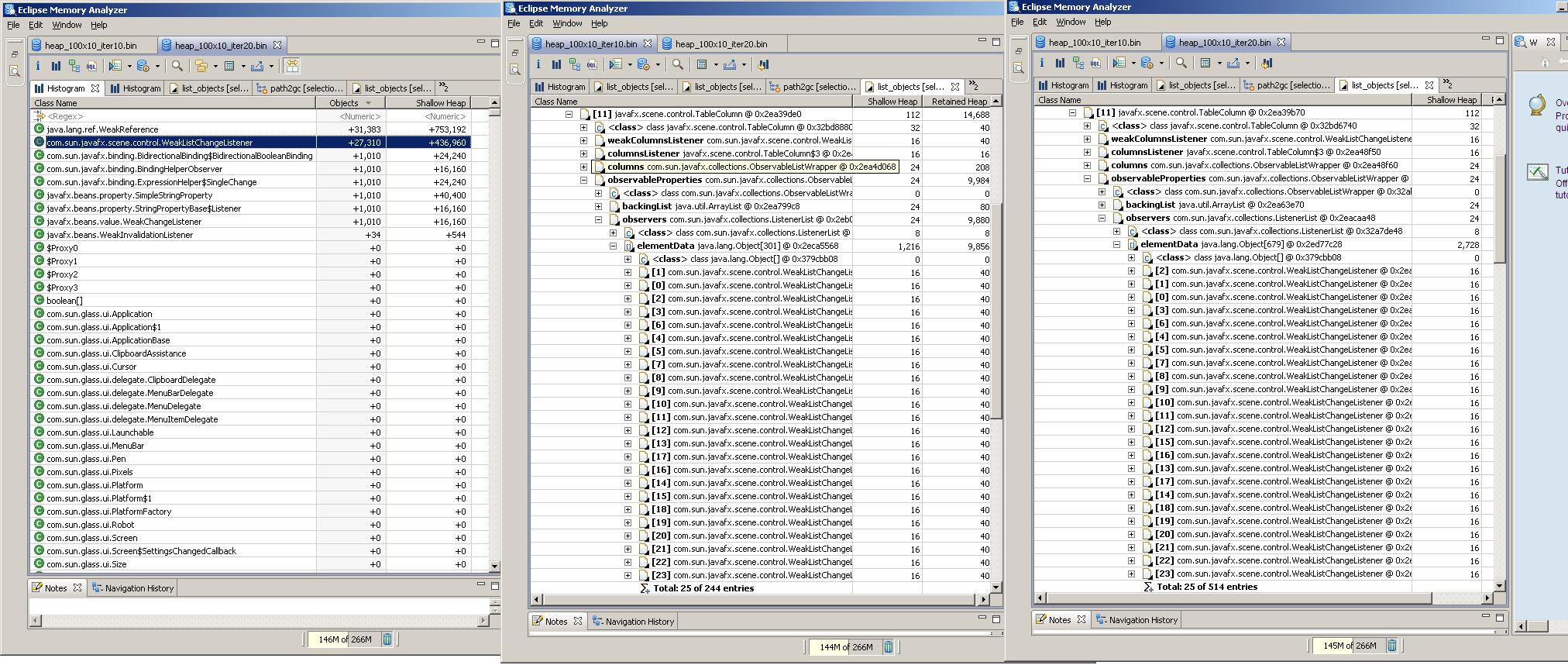Open dominator tree icon in the right window
The image size is (1568, 665).
click(1078, 64)
